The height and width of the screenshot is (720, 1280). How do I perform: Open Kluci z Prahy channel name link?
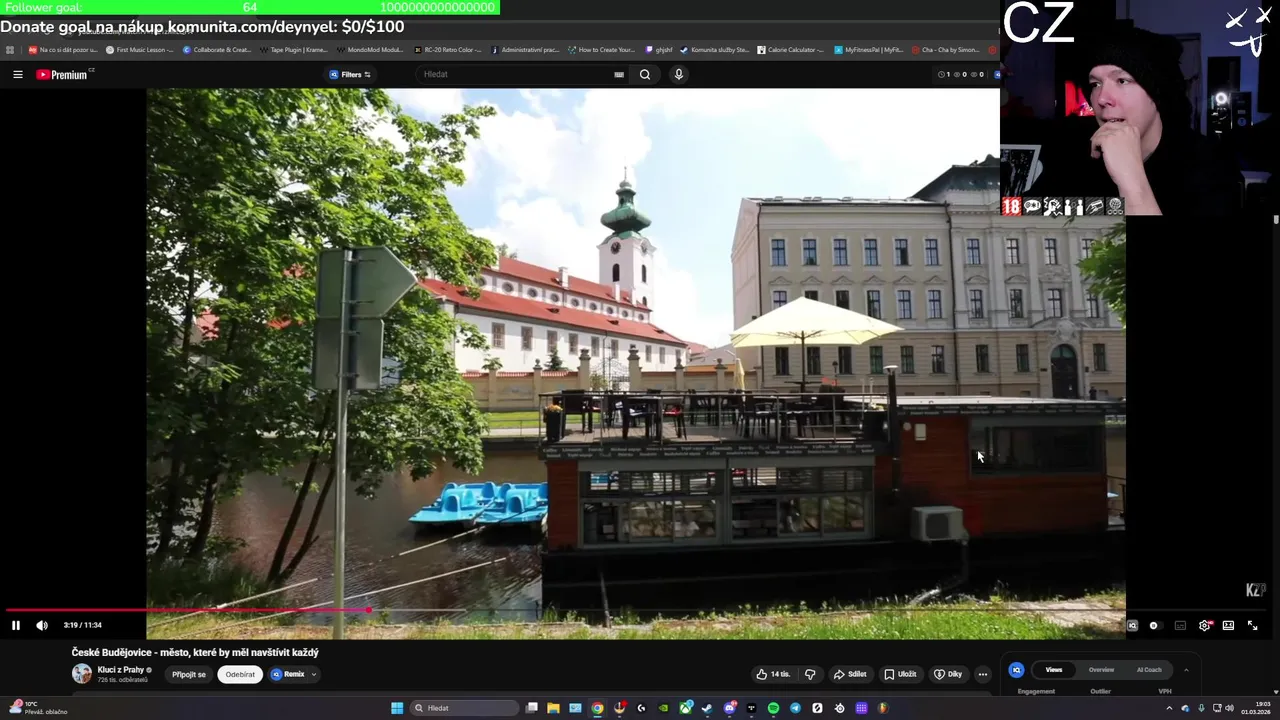pos(121,669)
